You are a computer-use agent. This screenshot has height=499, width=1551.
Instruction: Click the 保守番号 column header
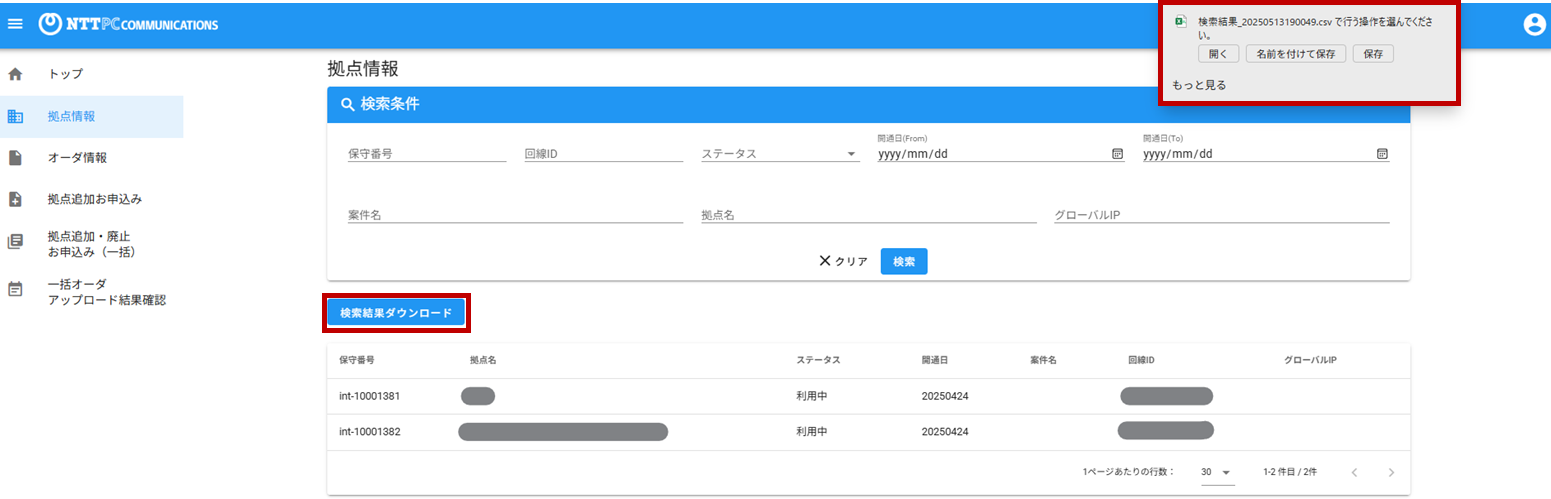(x=357, y=359)
